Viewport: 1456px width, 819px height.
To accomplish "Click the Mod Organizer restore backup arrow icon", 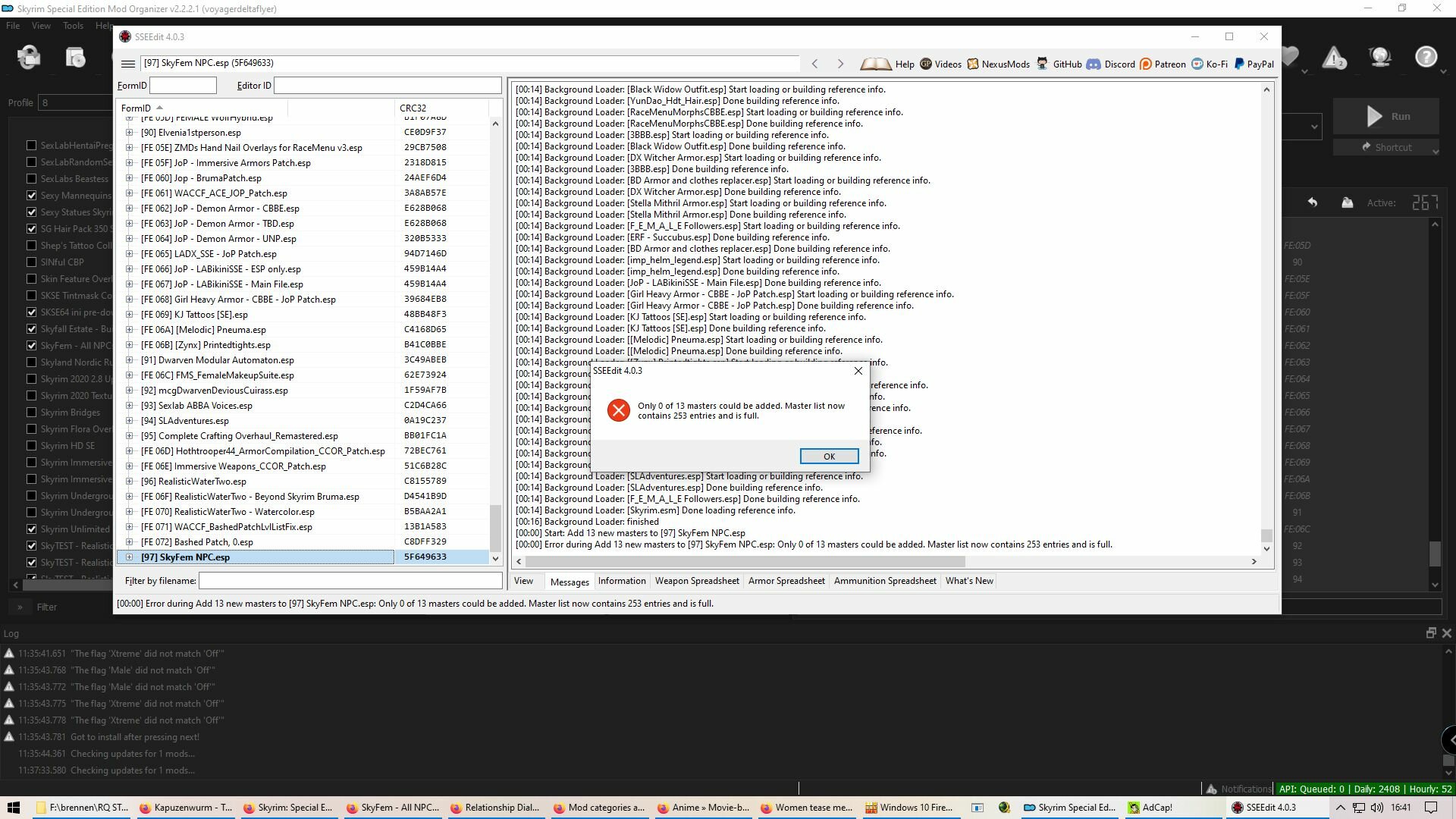I will pos(1312,202).
